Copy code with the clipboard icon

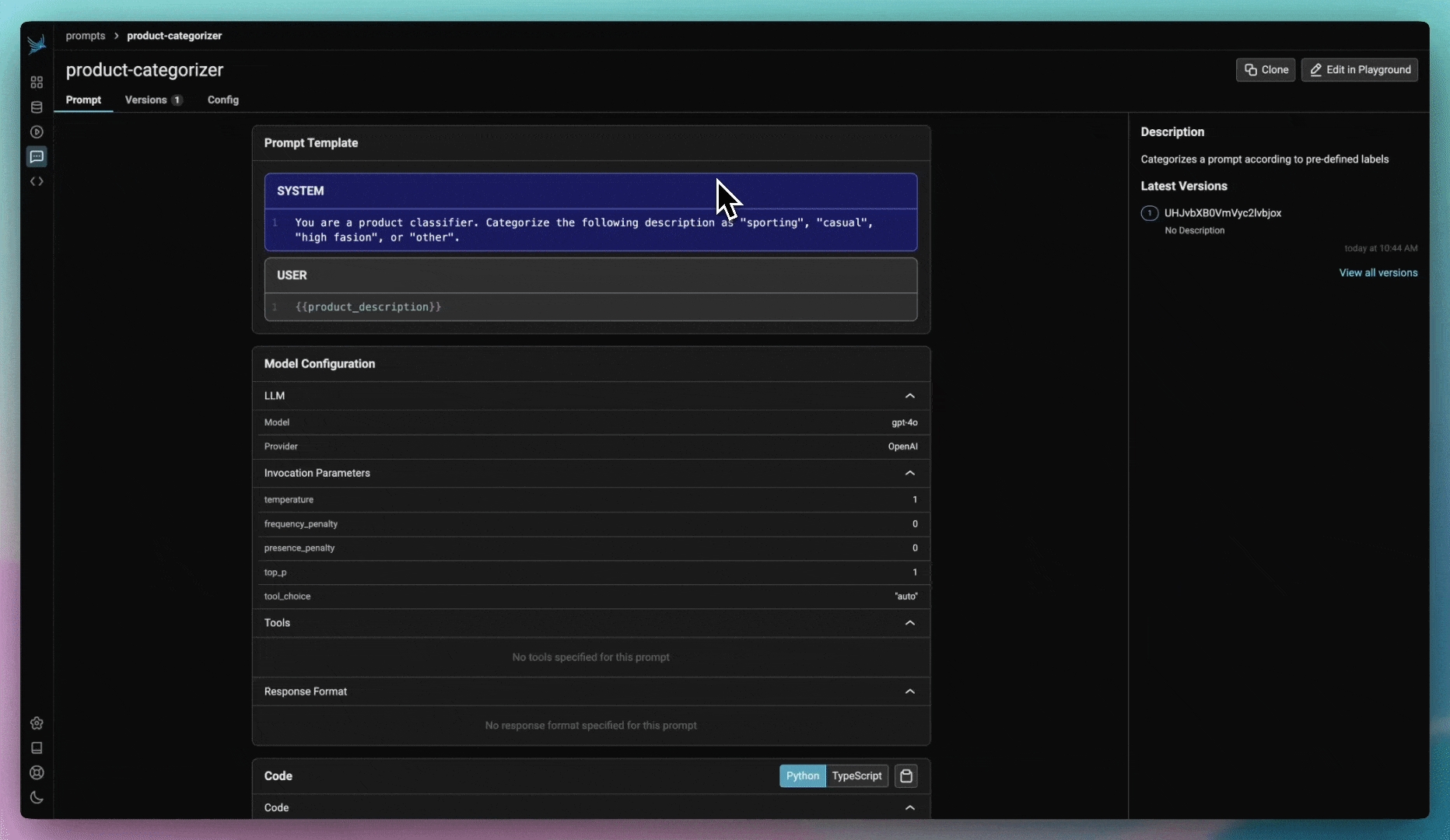(905, 776)
